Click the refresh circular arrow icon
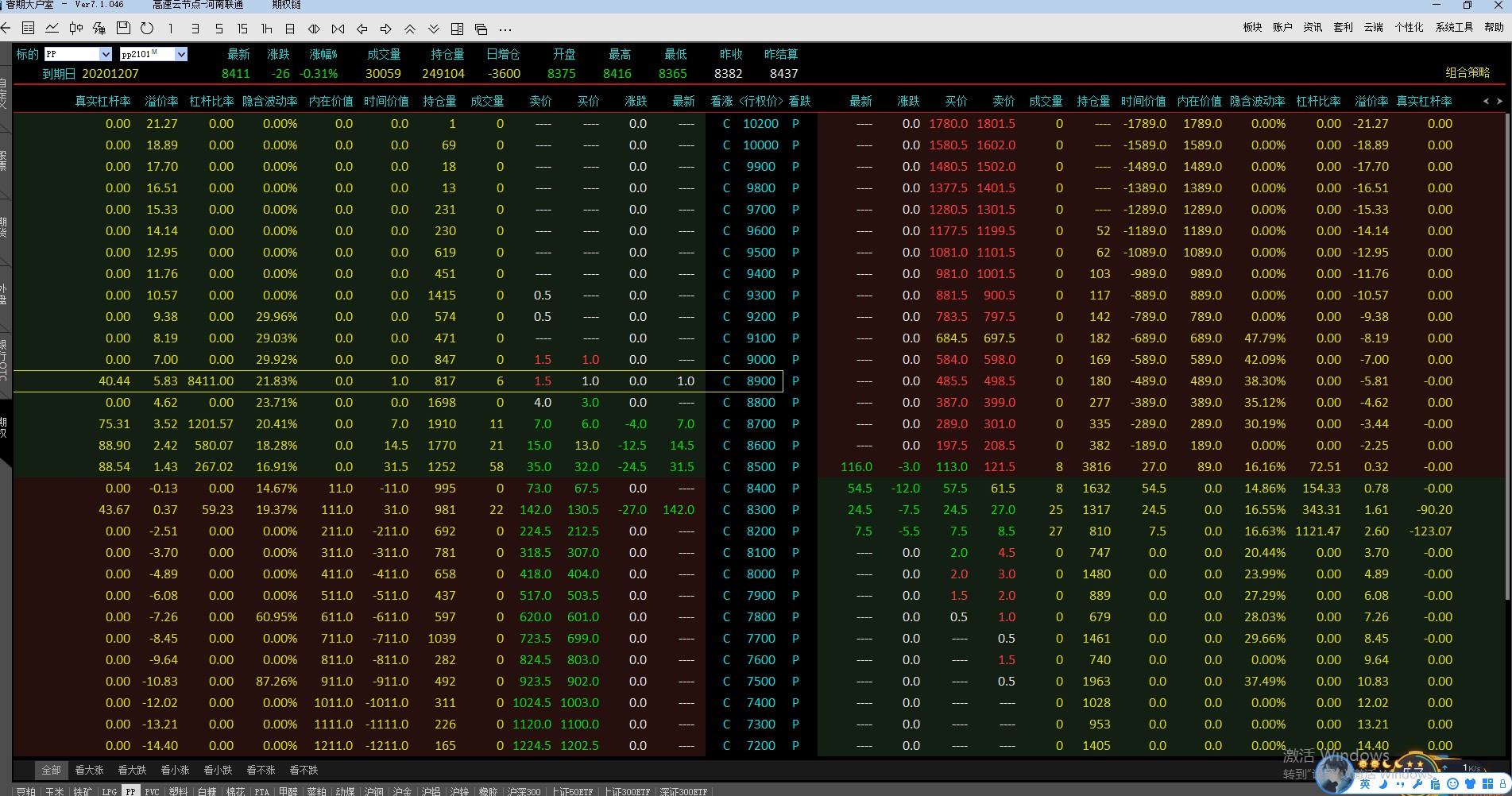Screen dimensions: 1512x796 tap(147, 29)
